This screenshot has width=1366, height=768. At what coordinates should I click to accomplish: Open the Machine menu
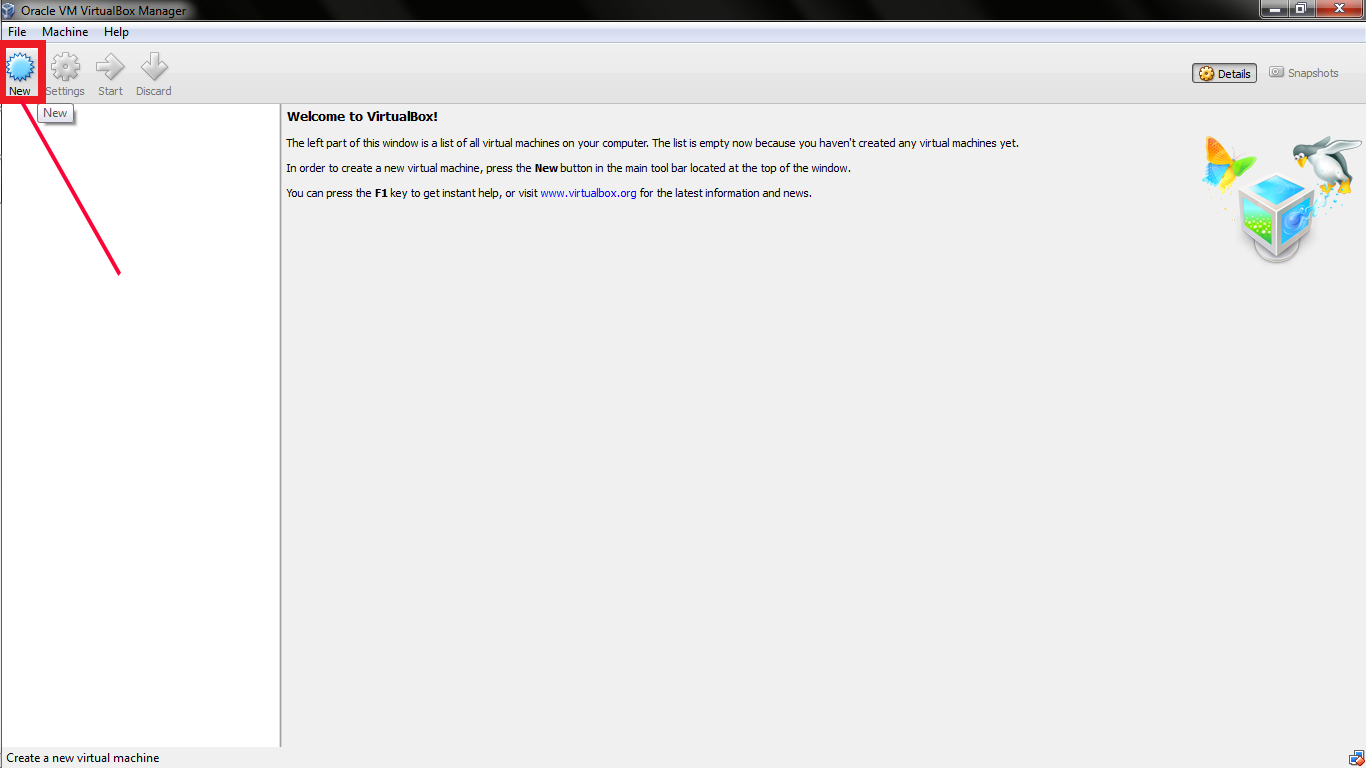[65, 32]
